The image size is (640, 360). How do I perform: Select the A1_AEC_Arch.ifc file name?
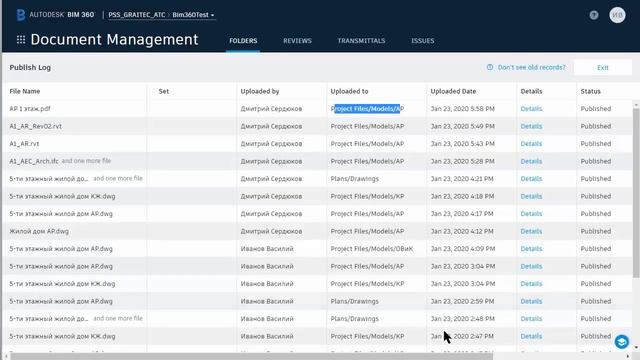click(34, 162)
